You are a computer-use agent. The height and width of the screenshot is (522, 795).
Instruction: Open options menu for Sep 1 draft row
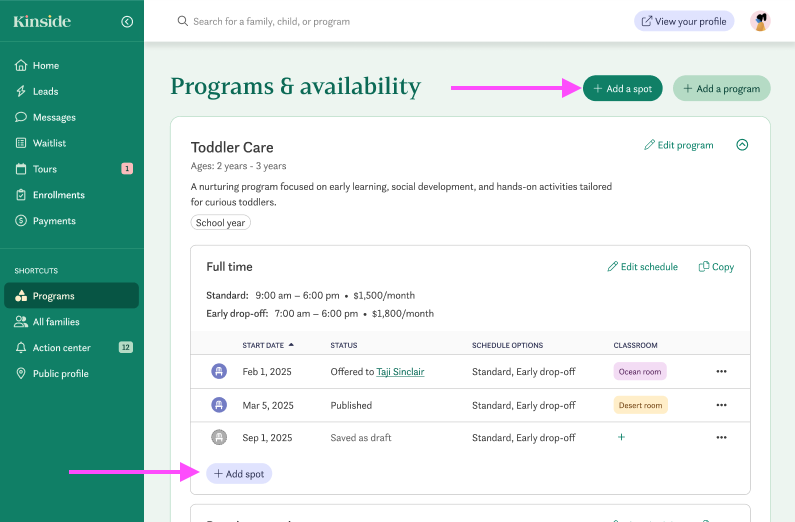[x=721, y=437]
